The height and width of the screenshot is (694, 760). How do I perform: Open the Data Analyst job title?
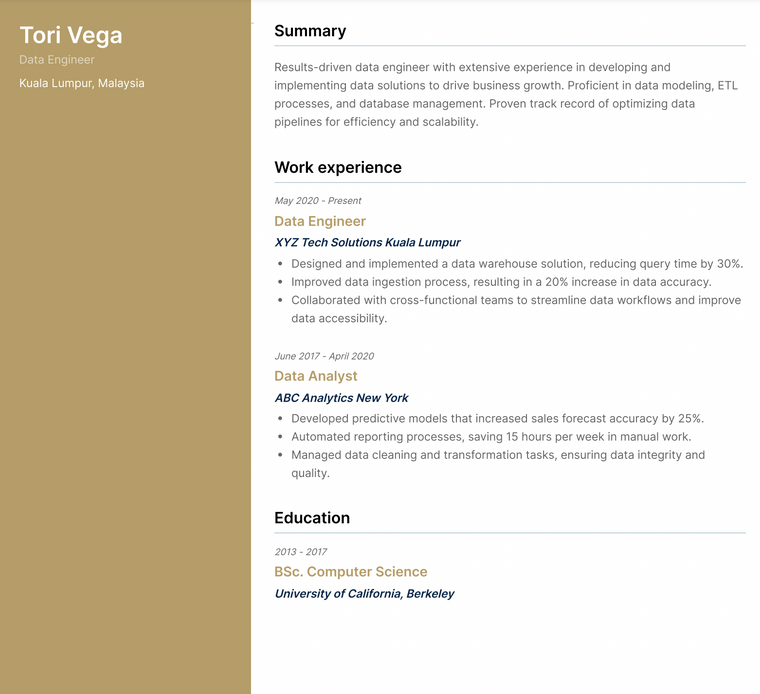(x=316, y=376)
